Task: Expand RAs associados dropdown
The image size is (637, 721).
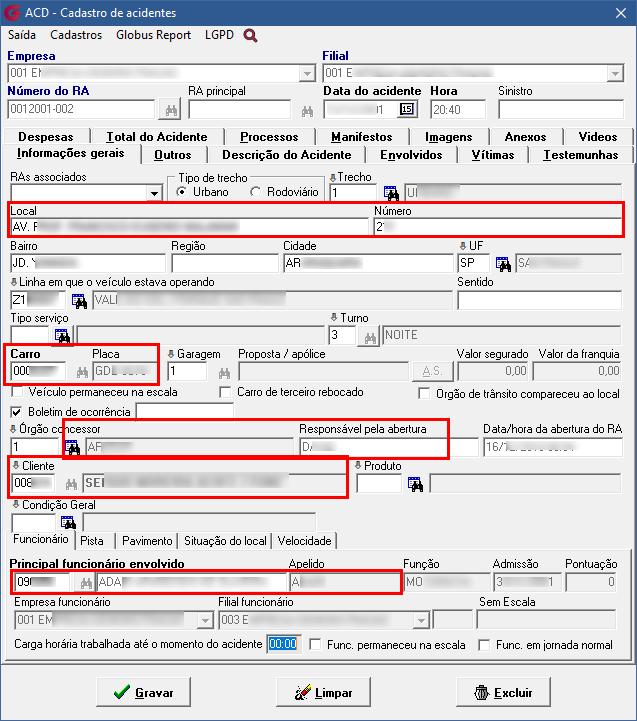Action: pos(154,193)
